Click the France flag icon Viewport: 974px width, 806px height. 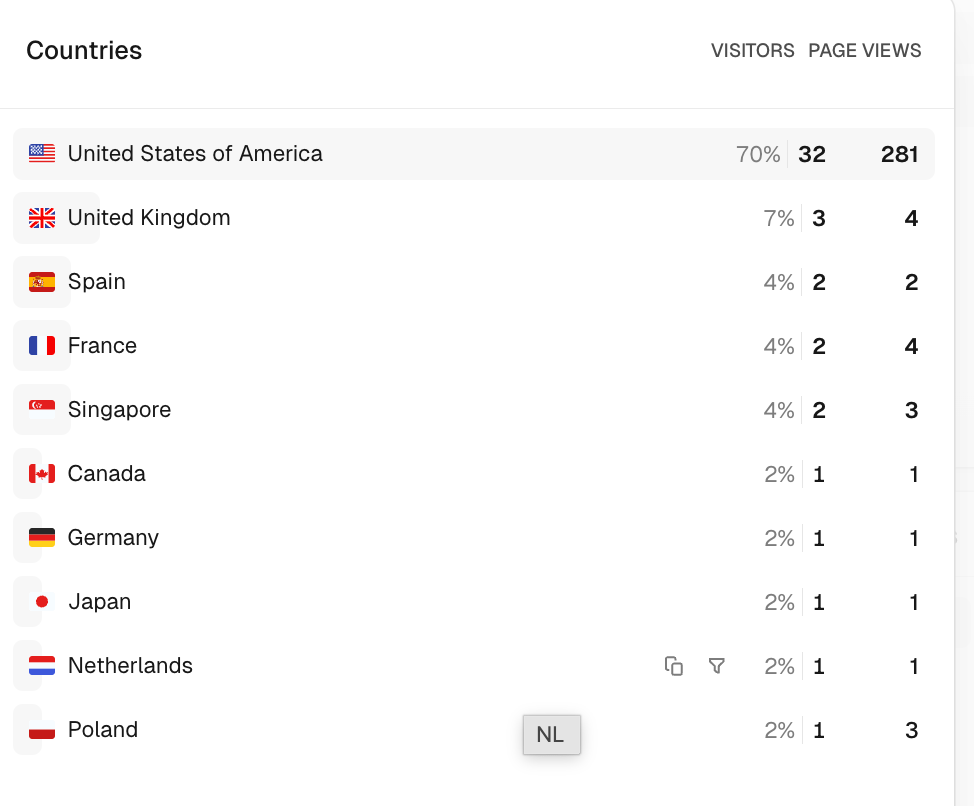click(x=42, y=346)
